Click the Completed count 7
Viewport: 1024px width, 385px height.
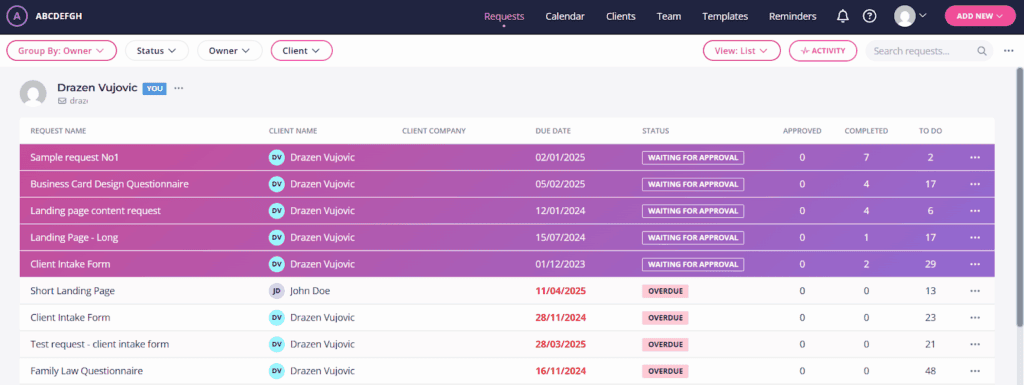(x=867, y=157)
